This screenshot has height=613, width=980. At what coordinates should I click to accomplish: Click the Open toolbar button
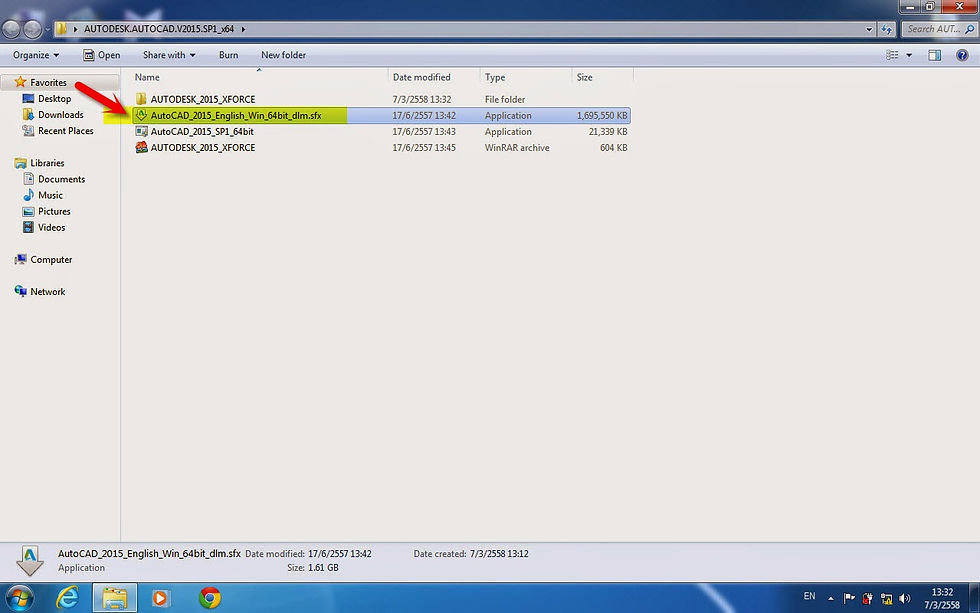[x=102, y=55]
